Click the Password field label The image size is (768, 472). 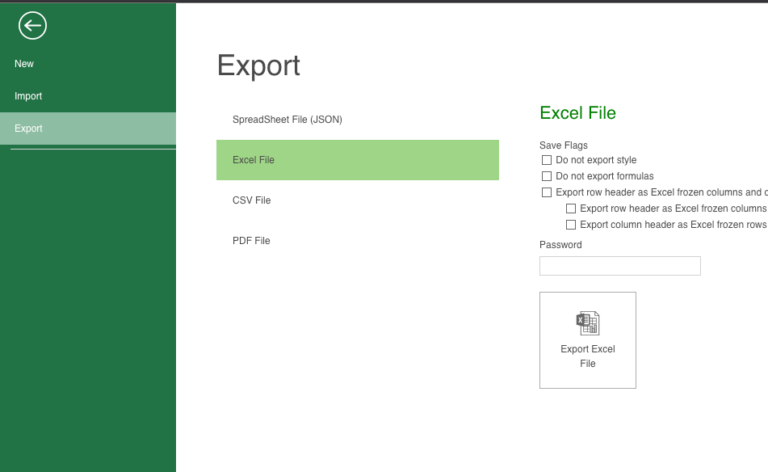coord(560,245)
